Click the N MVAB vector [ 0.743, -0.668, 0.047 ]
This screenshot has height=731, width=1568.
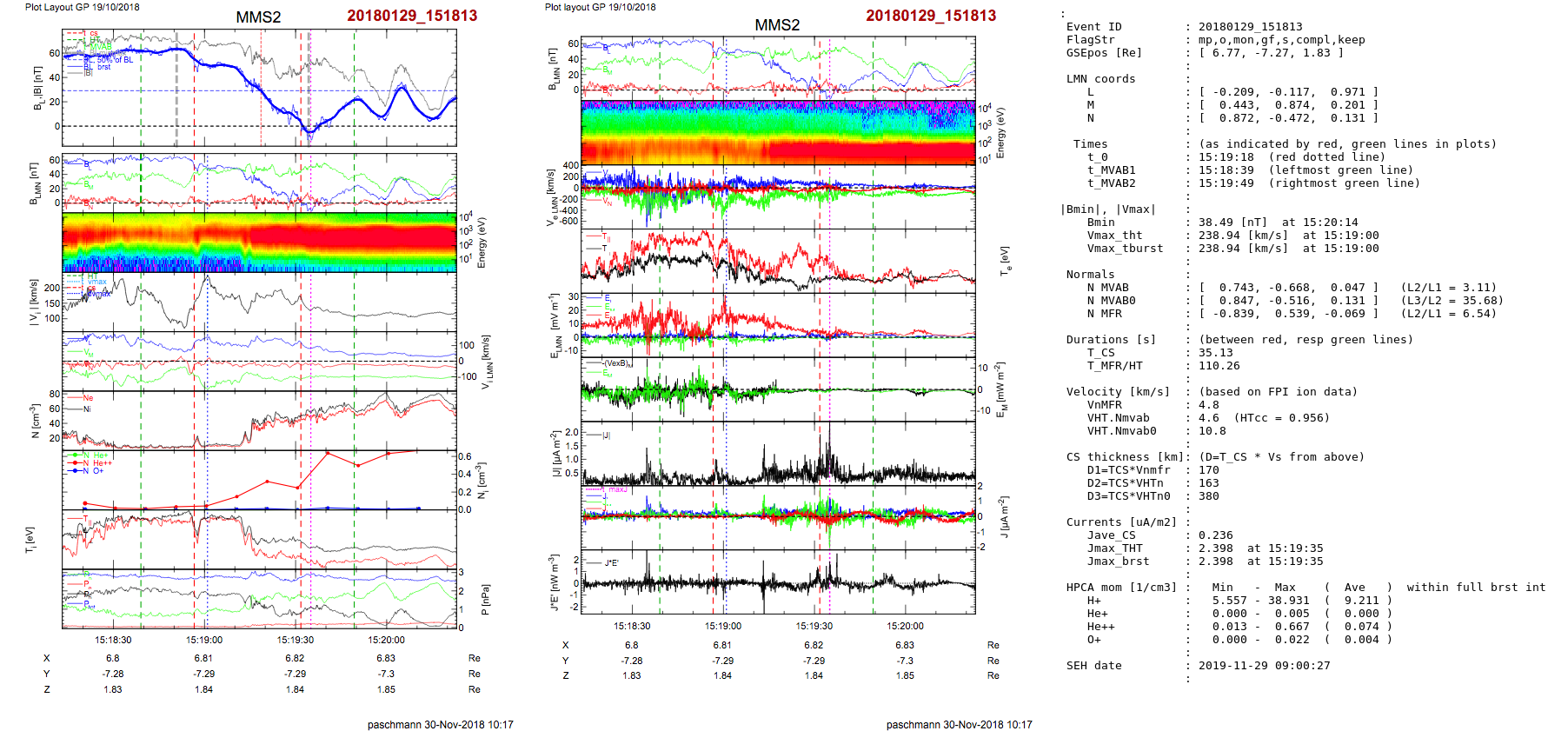tap(1289, 288)
